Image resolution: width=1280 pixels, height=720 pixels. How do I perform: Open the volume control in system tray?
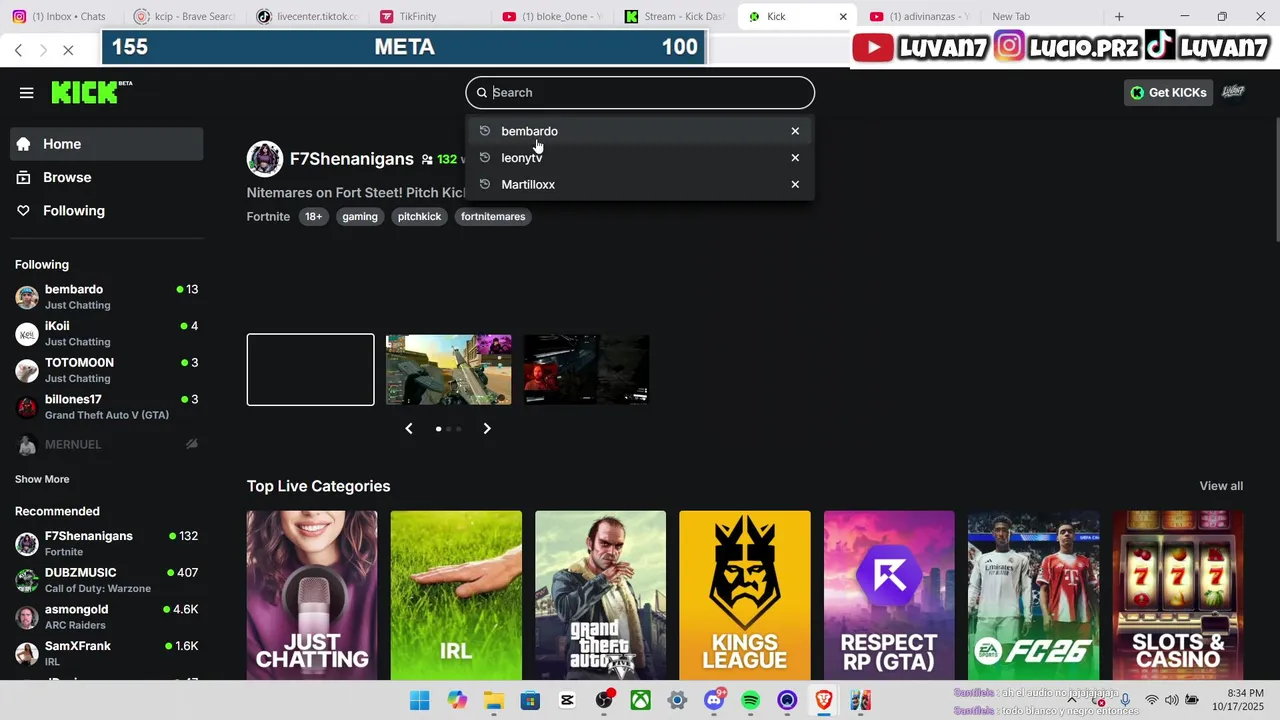pos(1171,700)
